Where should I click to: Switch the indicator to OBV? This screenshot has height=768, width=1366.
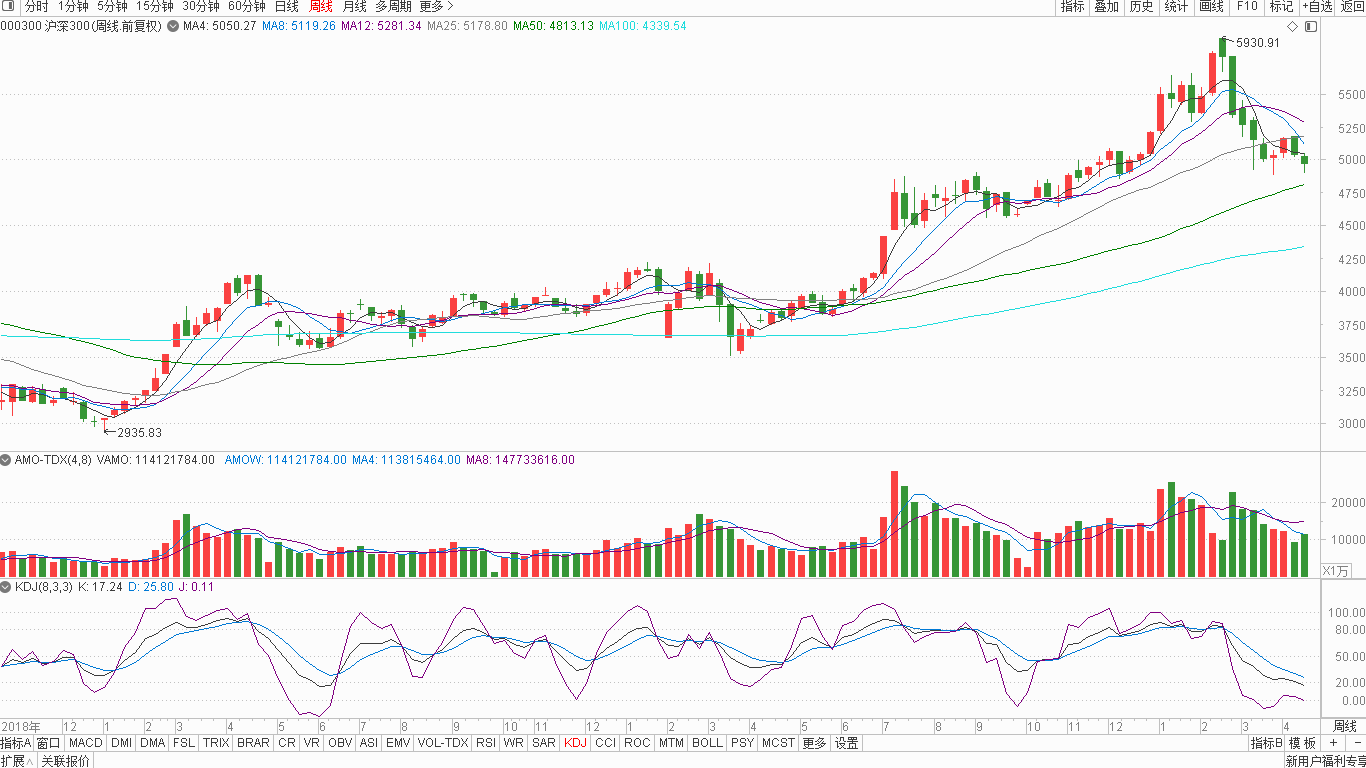(x=340, y=743)
